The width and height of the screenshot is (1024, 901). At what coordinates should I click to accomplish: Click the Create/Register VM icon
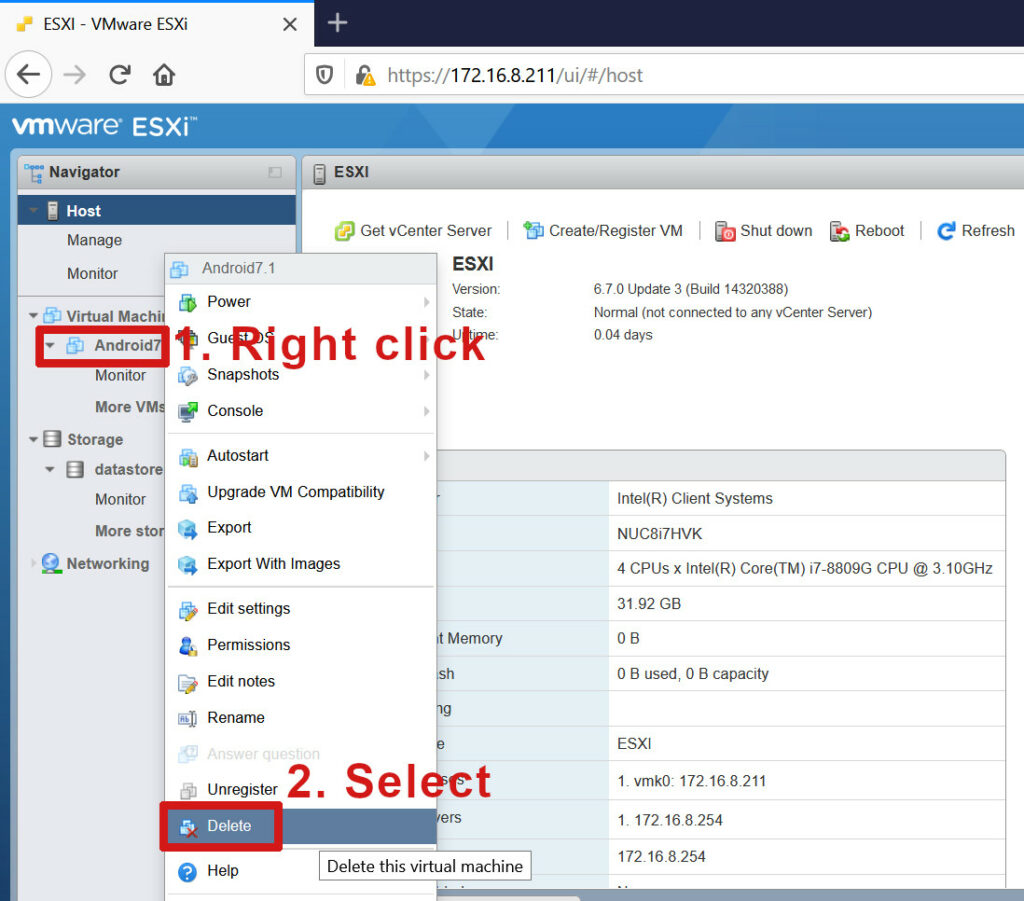point(534,230)
